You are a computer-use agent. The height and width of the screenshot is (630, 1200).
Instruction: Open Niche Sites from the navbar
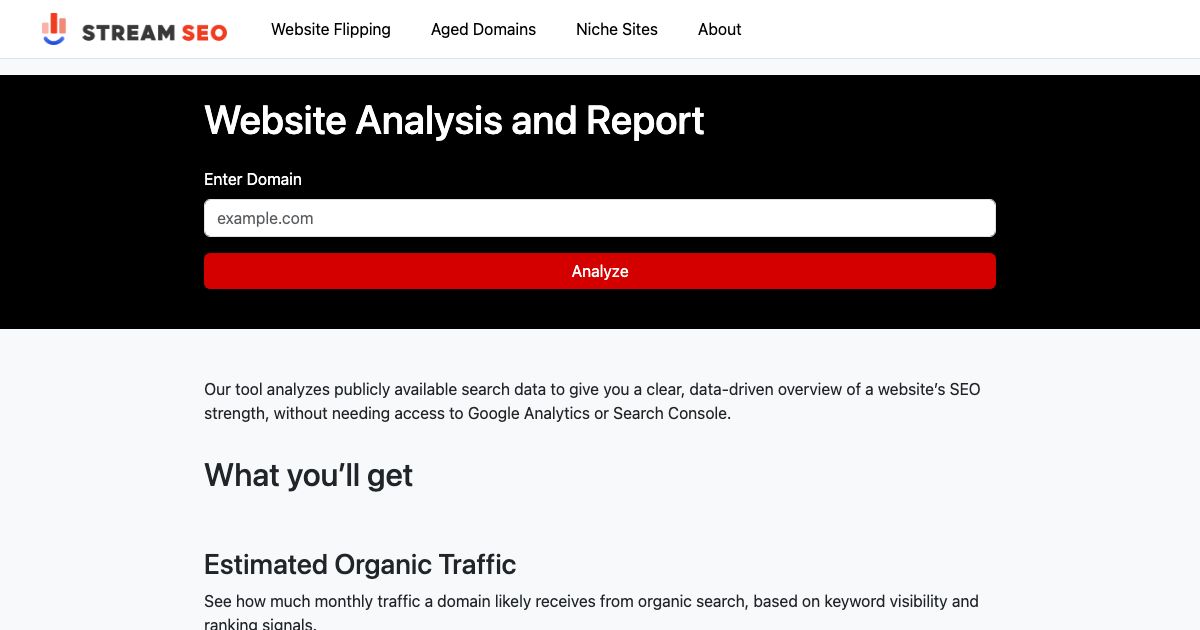pyautogui.click(x=616, y=29)
